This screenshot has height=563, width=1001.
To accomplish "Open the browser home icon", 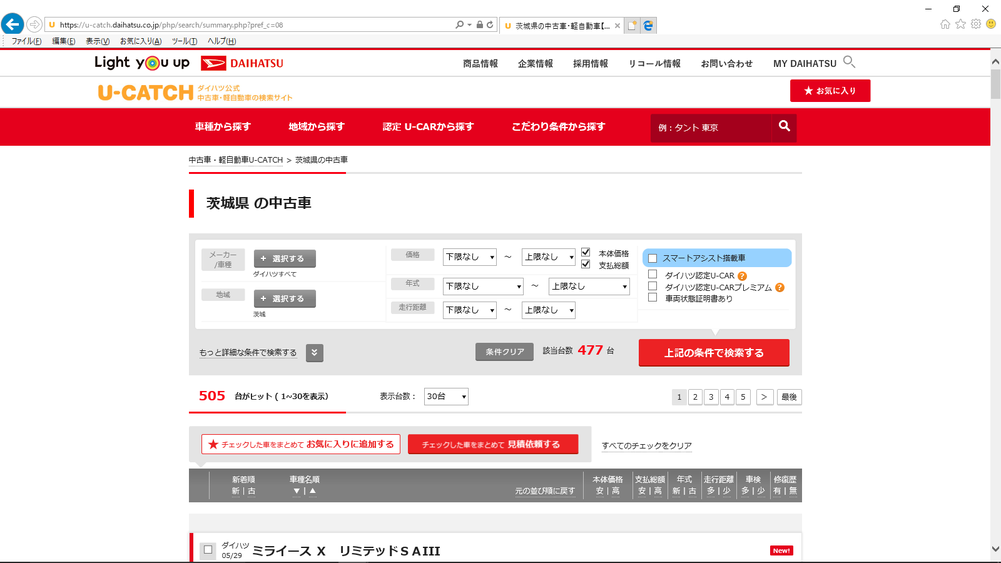I will pyautogui.click(x=945, y=24).
